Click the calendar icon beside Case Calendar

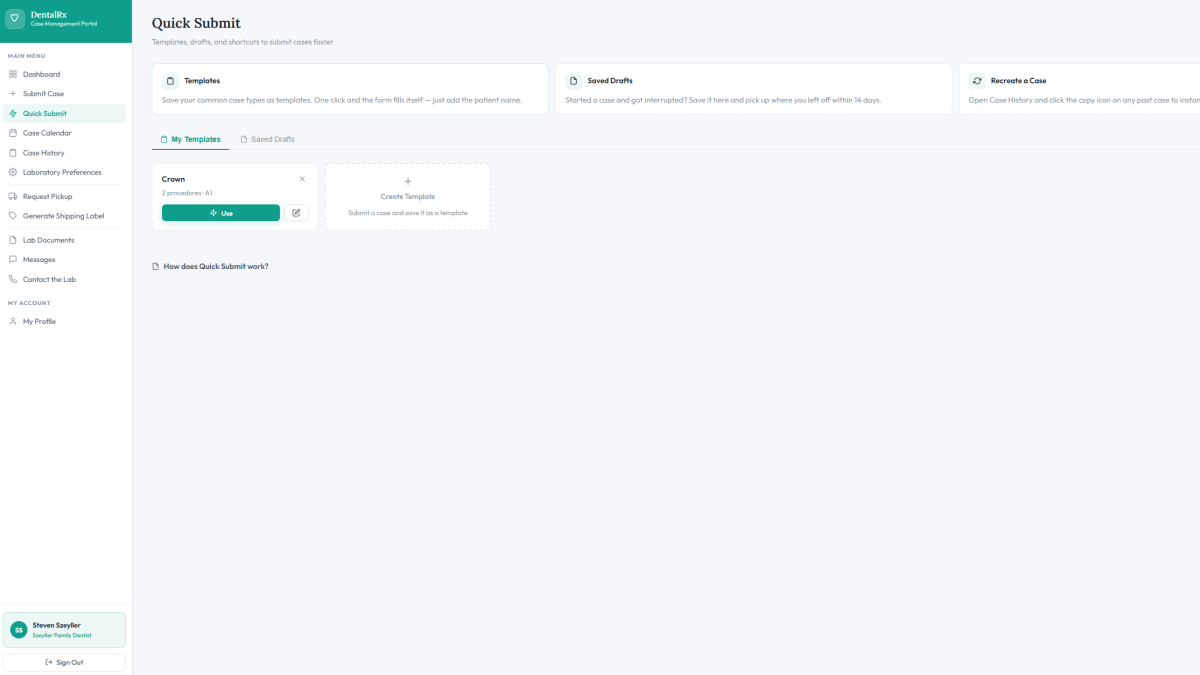[x=13, y=133]
